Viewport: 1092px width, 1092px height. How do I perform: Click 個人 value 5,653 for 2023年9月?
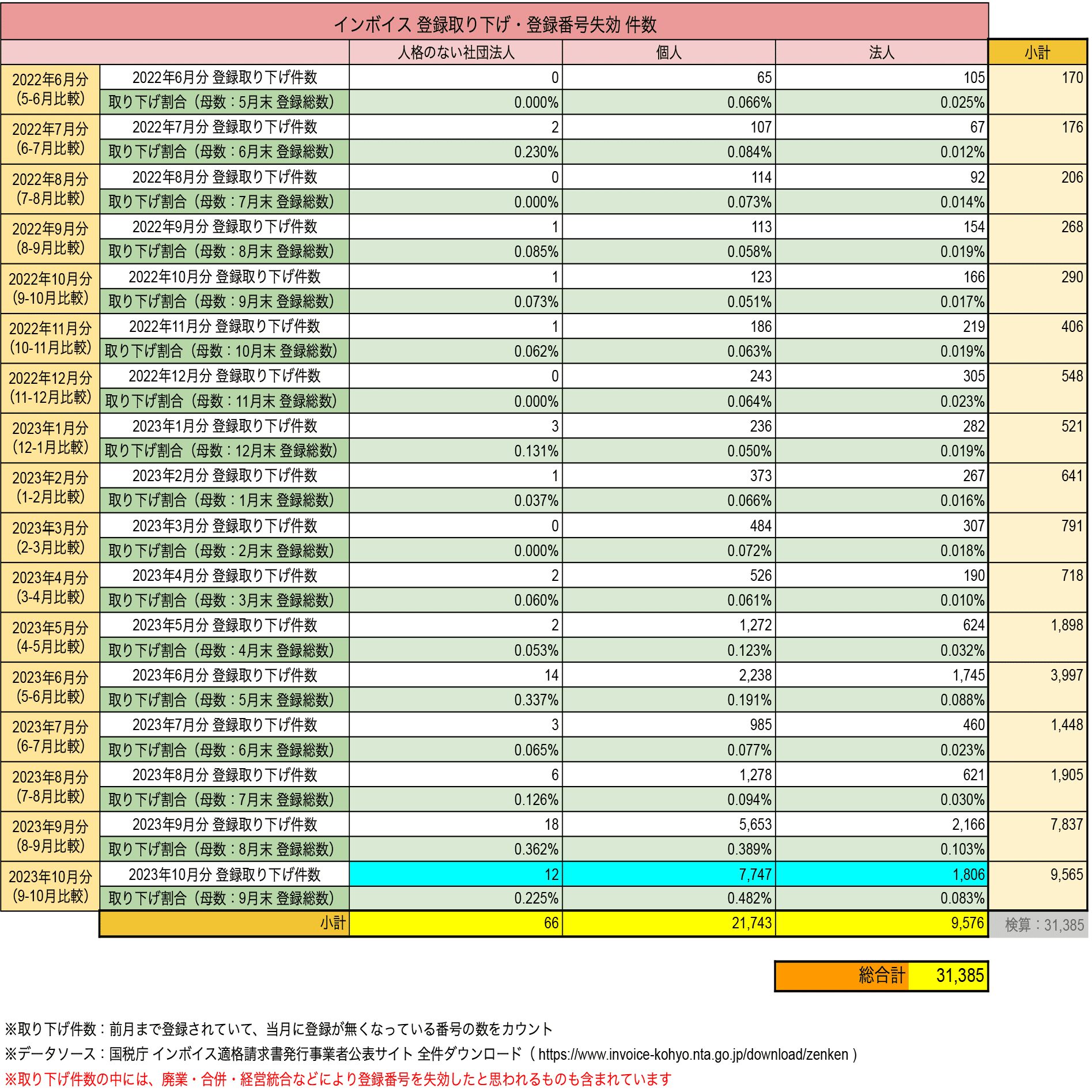(x=669, y=824)
